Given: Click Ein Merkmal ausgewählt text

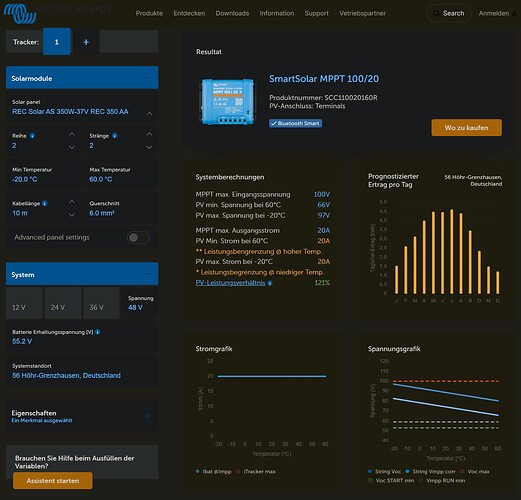Looking at the screenshot, I should click(x=42, y=421).
